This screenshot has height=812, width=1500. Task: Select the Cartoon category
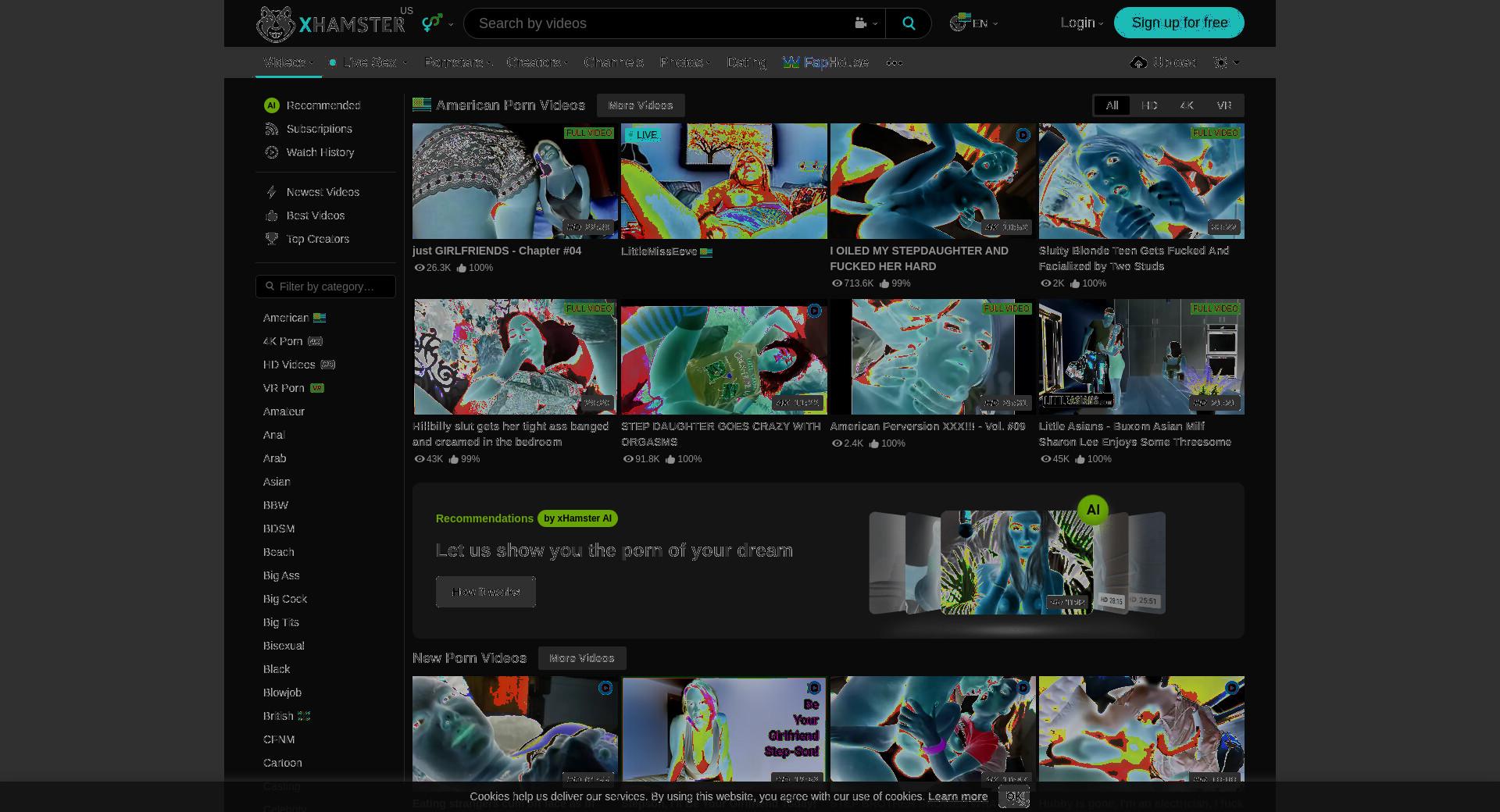click(283, 763)
